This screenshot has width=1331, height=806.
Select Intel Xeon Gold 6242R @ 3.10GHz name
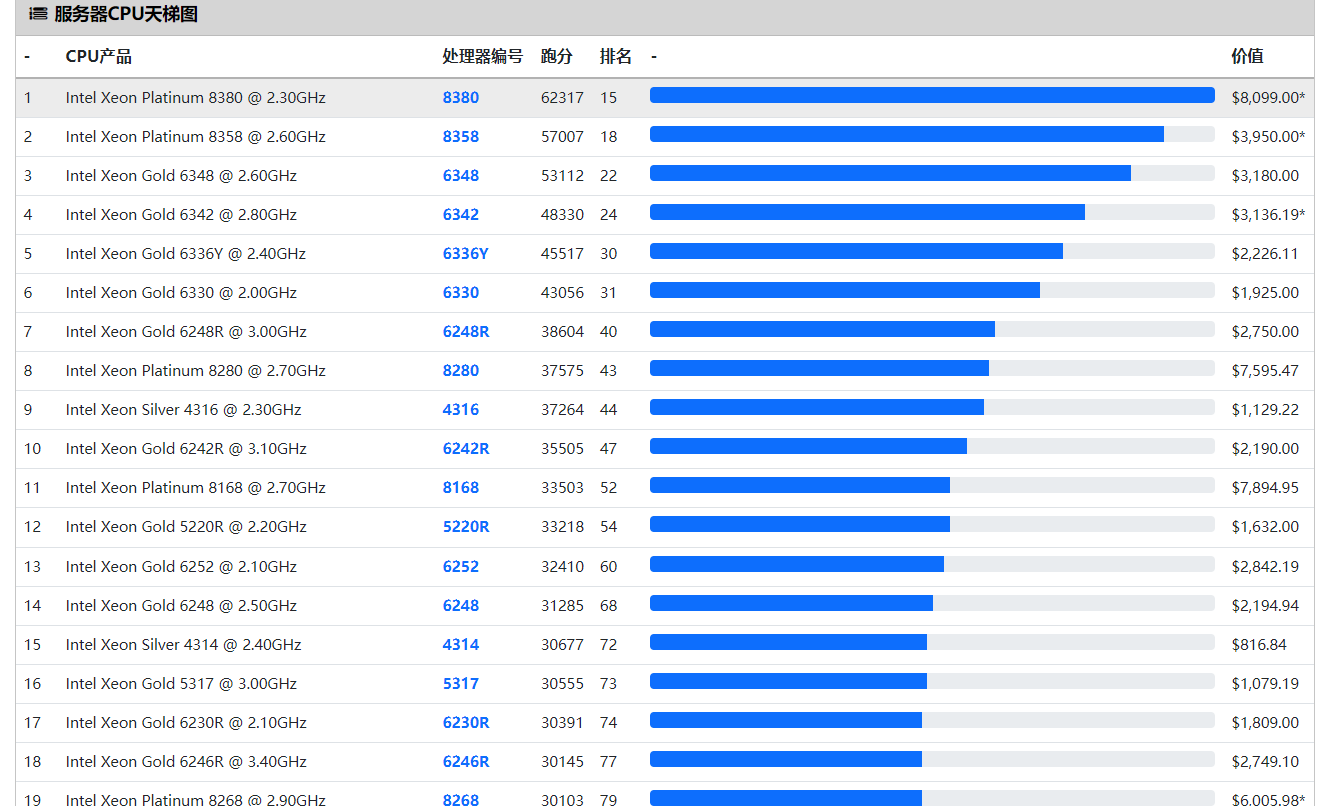click(x=186, y=449)
